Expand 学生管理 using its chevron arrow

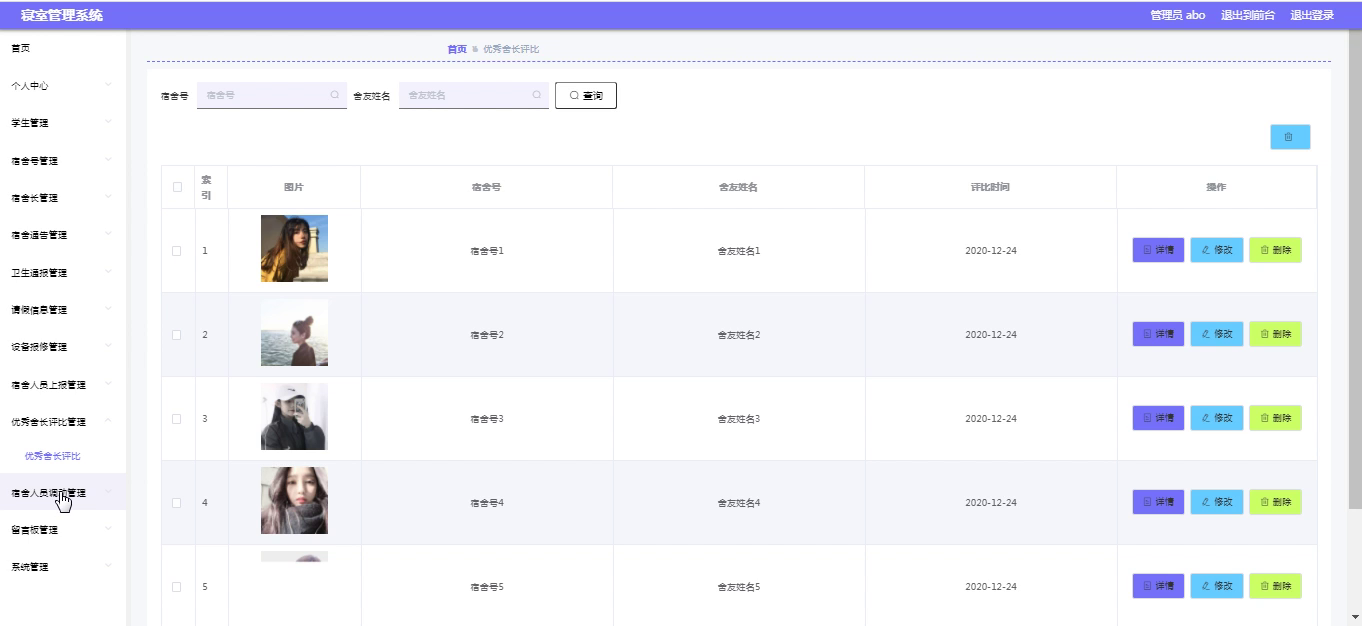coord(108,123)
